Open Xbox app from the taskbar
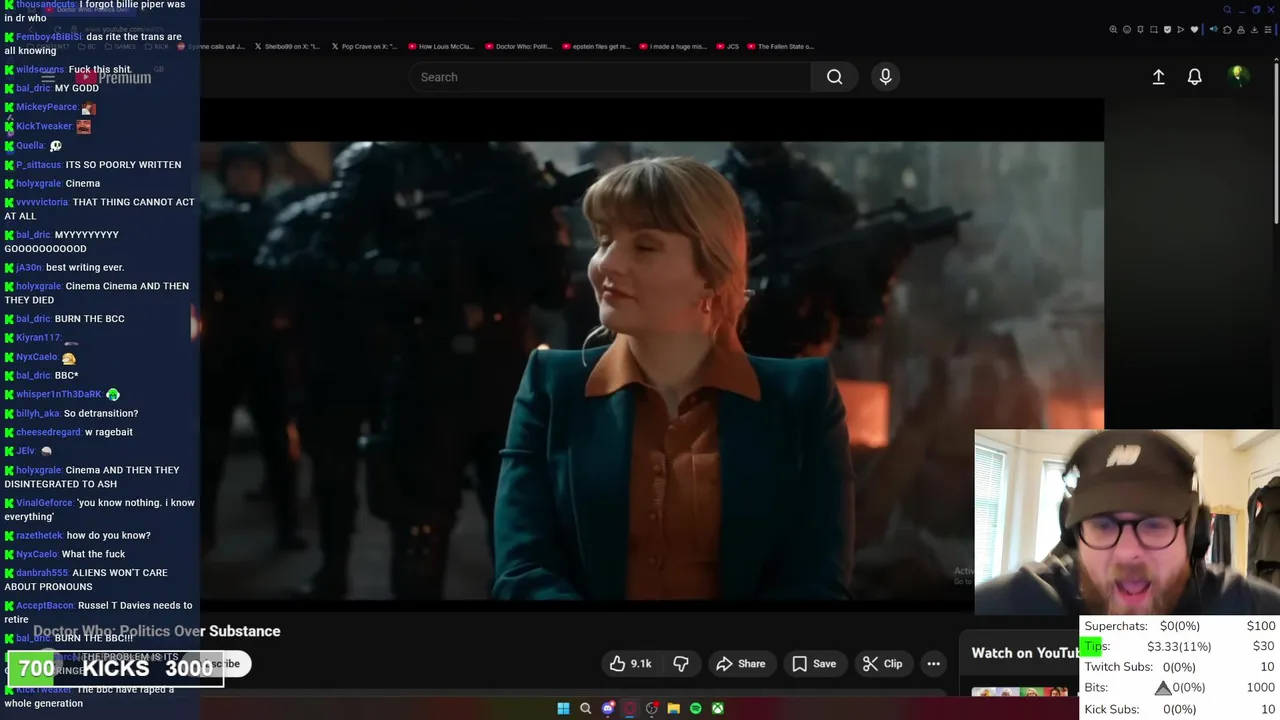 click(x=718, y=708)
